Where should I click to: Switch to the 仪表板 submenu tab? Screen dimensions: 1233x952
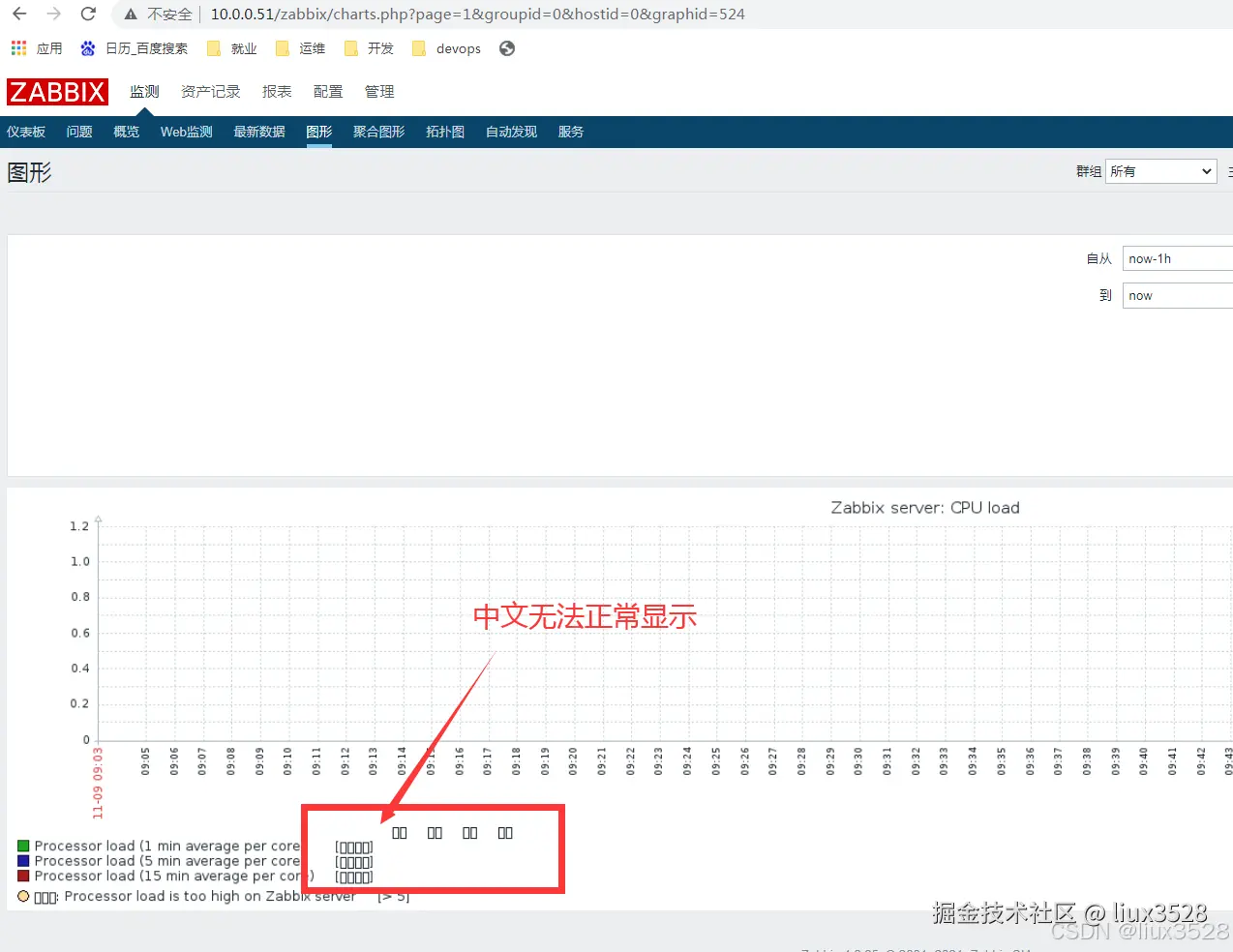(26, 133)
